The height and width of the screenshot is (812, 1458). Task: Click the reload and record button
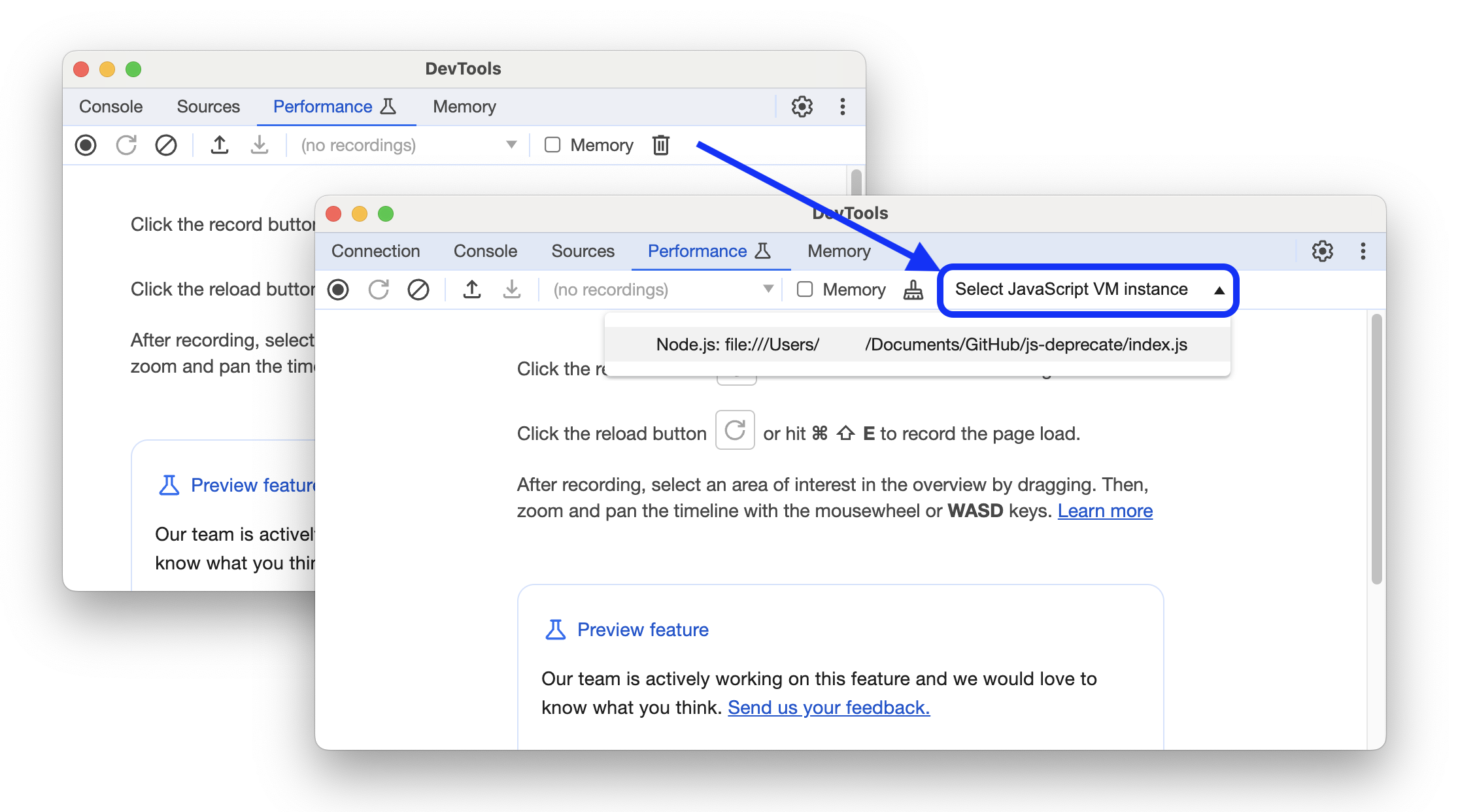click(x=378, y=290)
